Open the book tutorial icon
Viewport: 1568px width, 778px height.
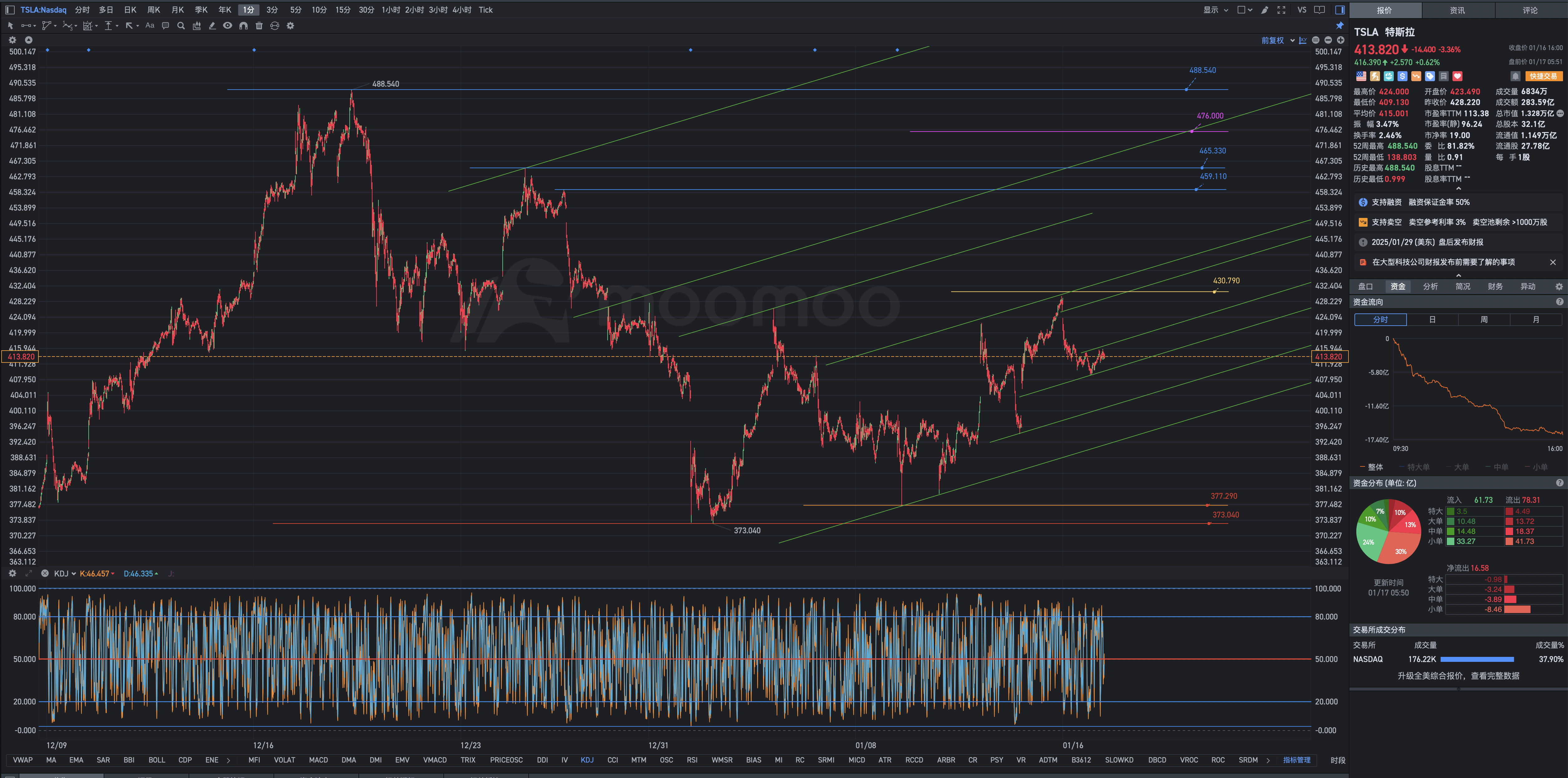[x=1320, y=10]
